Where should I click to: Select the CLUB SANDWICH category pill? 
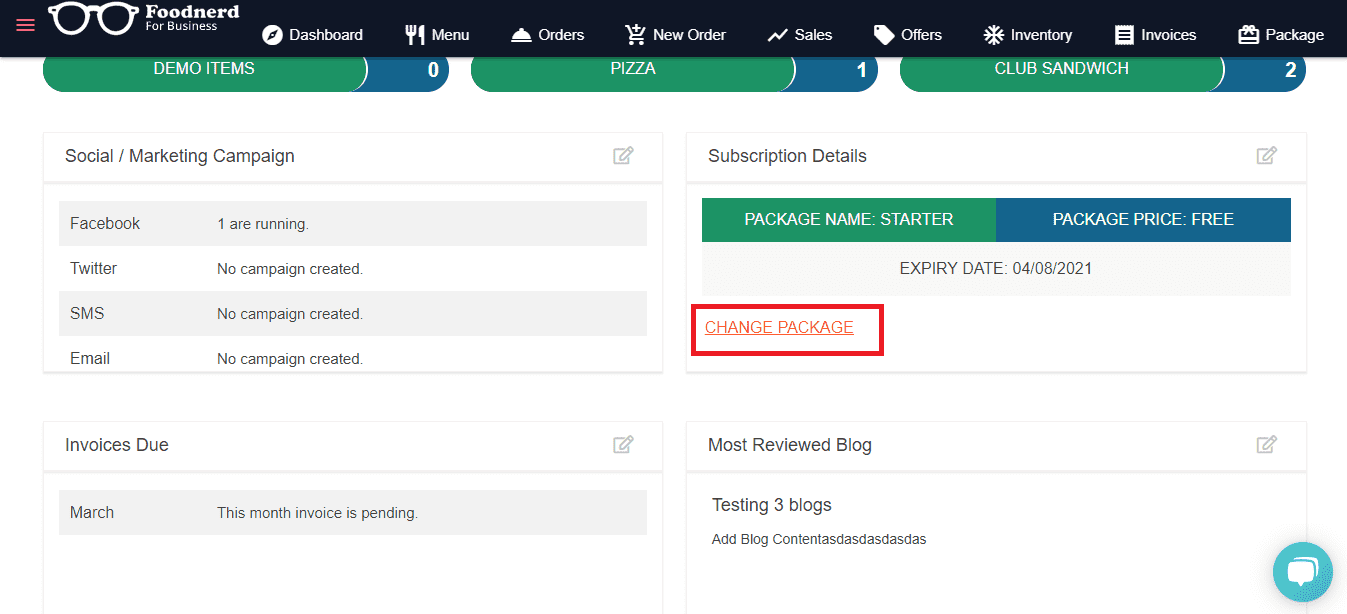pos(1061,70)
